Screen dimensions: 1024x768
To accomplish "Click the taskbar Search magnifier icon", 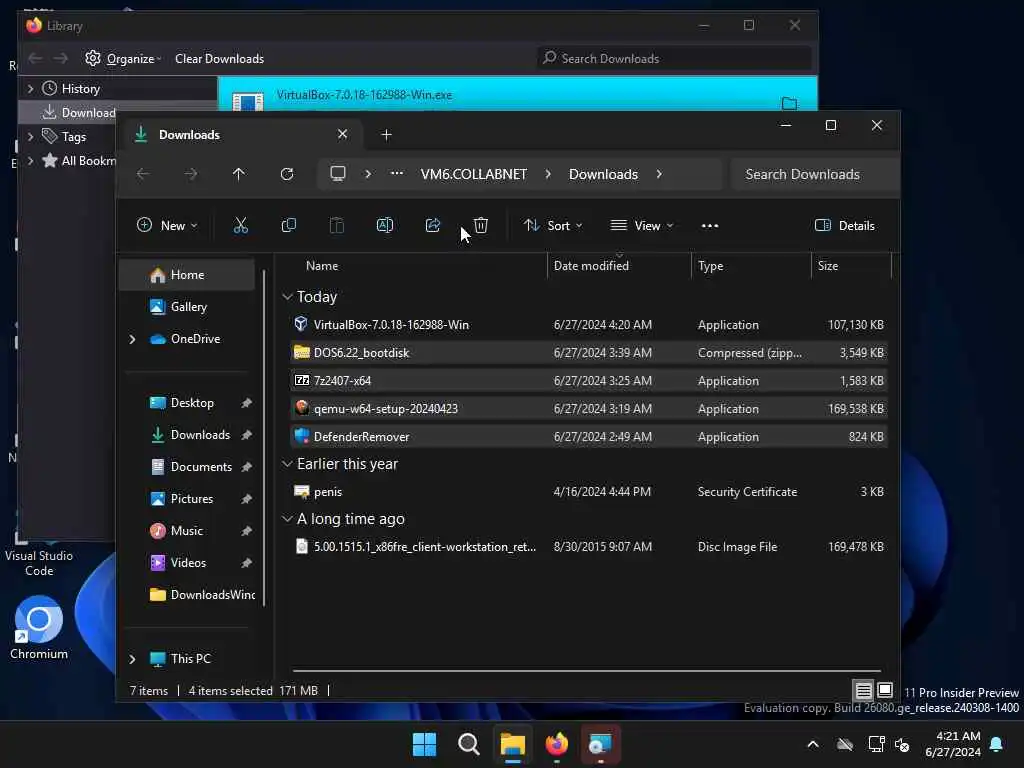I will [x=468, y=744].
